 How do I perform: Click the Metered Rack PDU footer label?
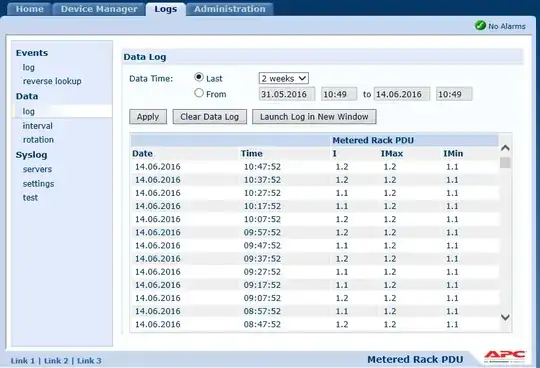pyautogui.click(x=415, y=359)
